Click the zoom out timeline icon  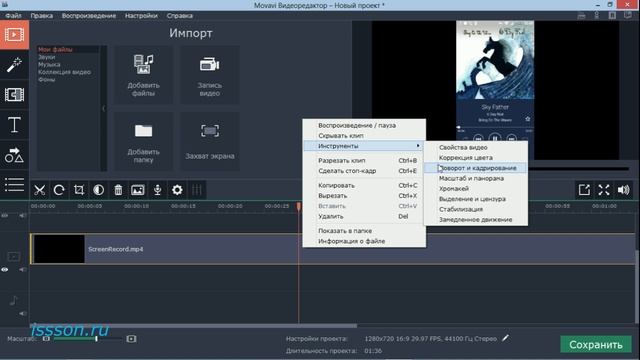point(46,339)
